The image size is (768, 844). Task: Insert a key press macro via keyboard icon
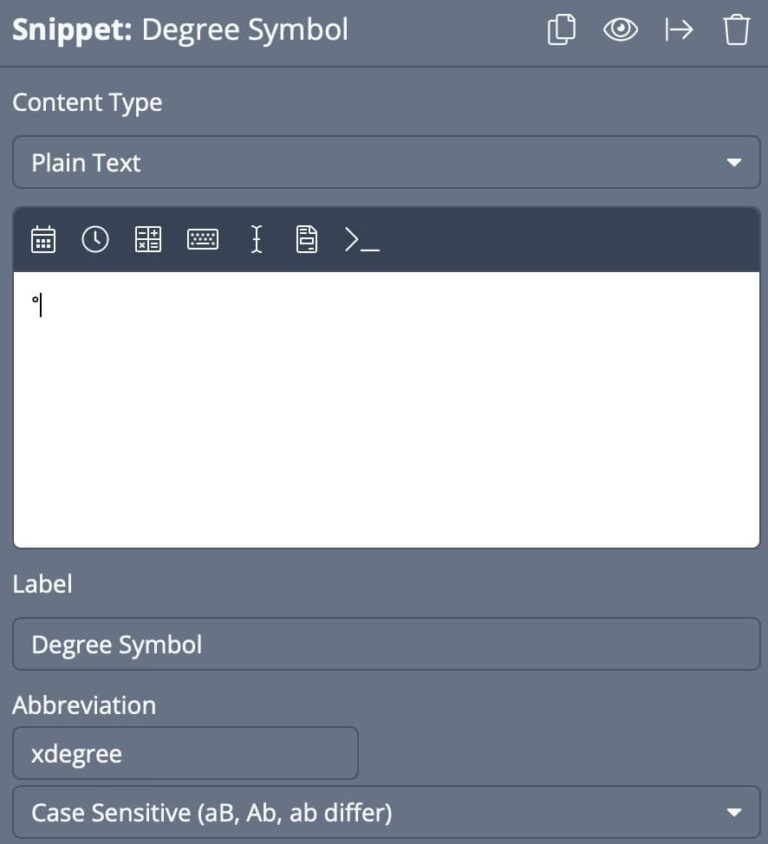(202, 239)
